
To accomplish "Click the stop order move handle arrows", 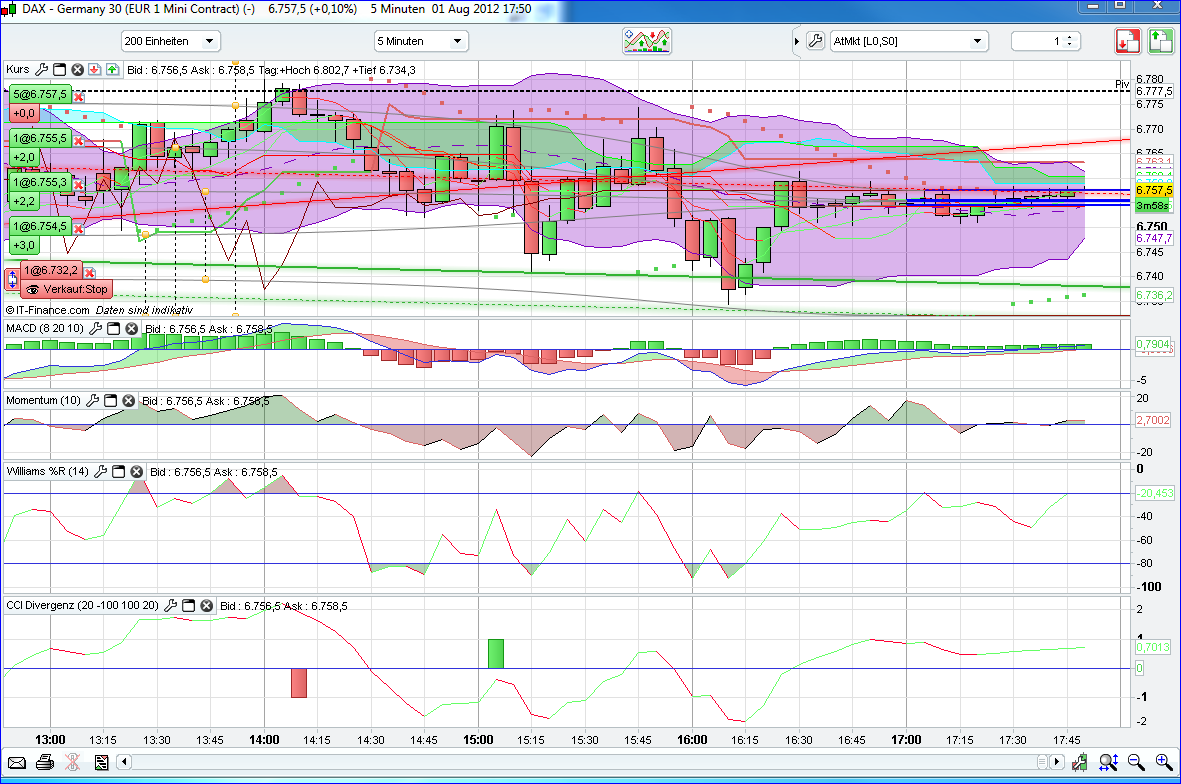I will pyautogui.click(x=12, y=279).
